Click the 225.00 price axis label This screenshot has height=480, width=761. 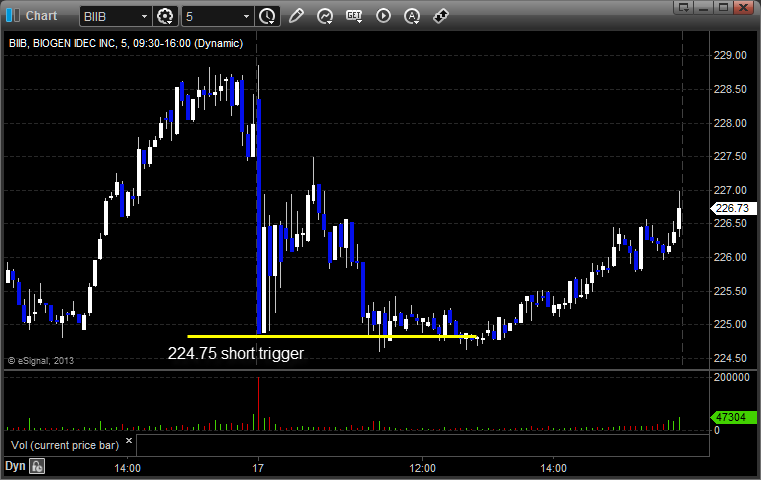click(730, 324)
